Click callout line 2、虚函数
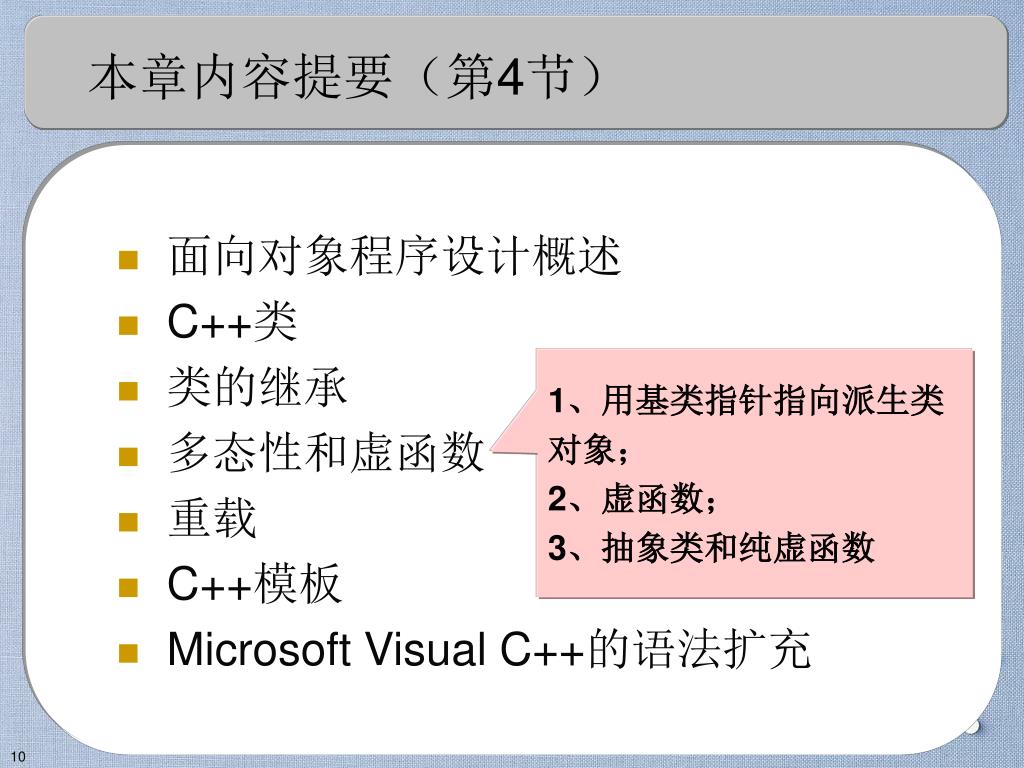Viewport: 1024px width, 768px height. 632,499
